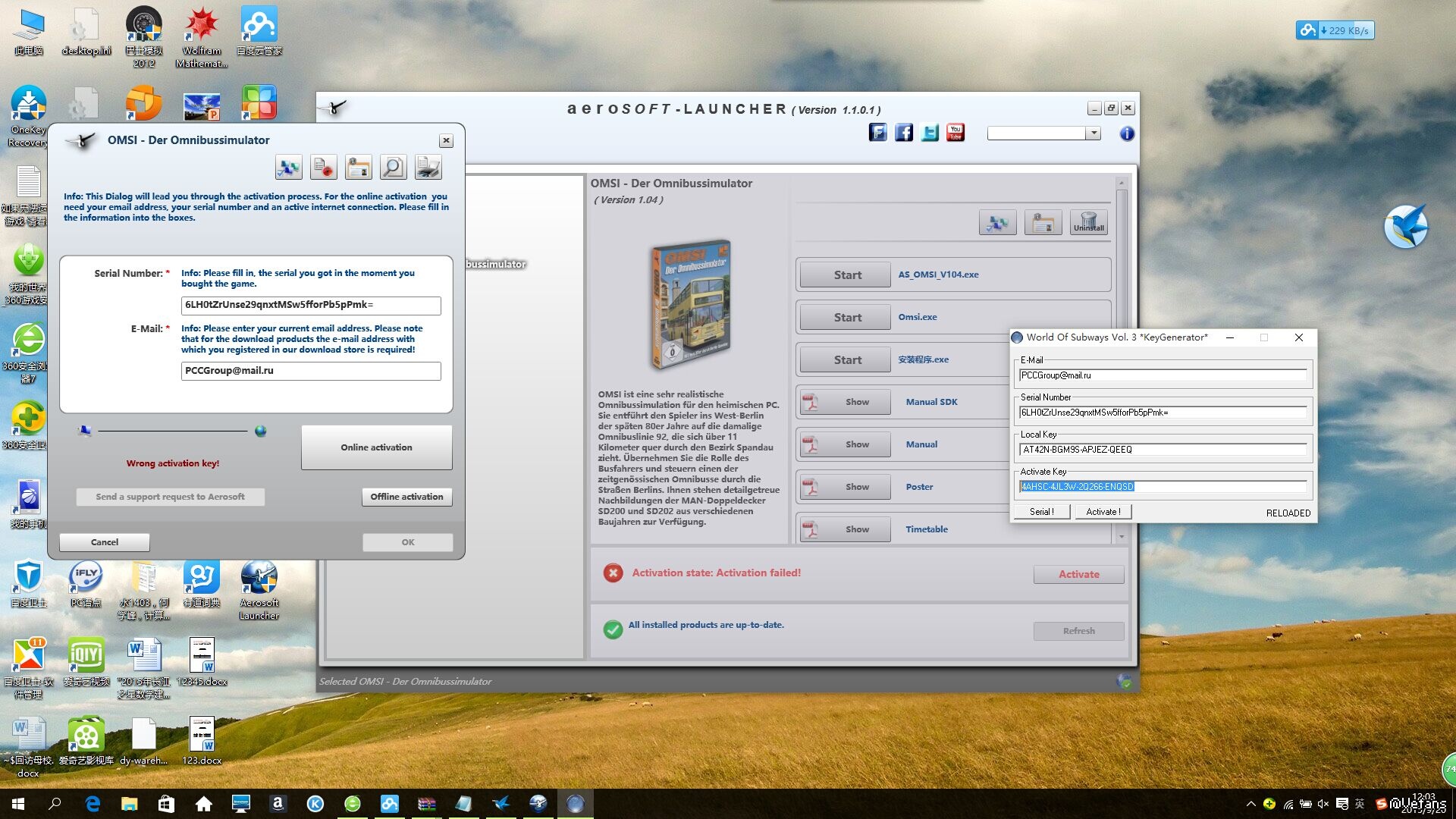1456x819 pixels.
Task: Click the Facebook icon in launcher header
Action: pos(903,133)
